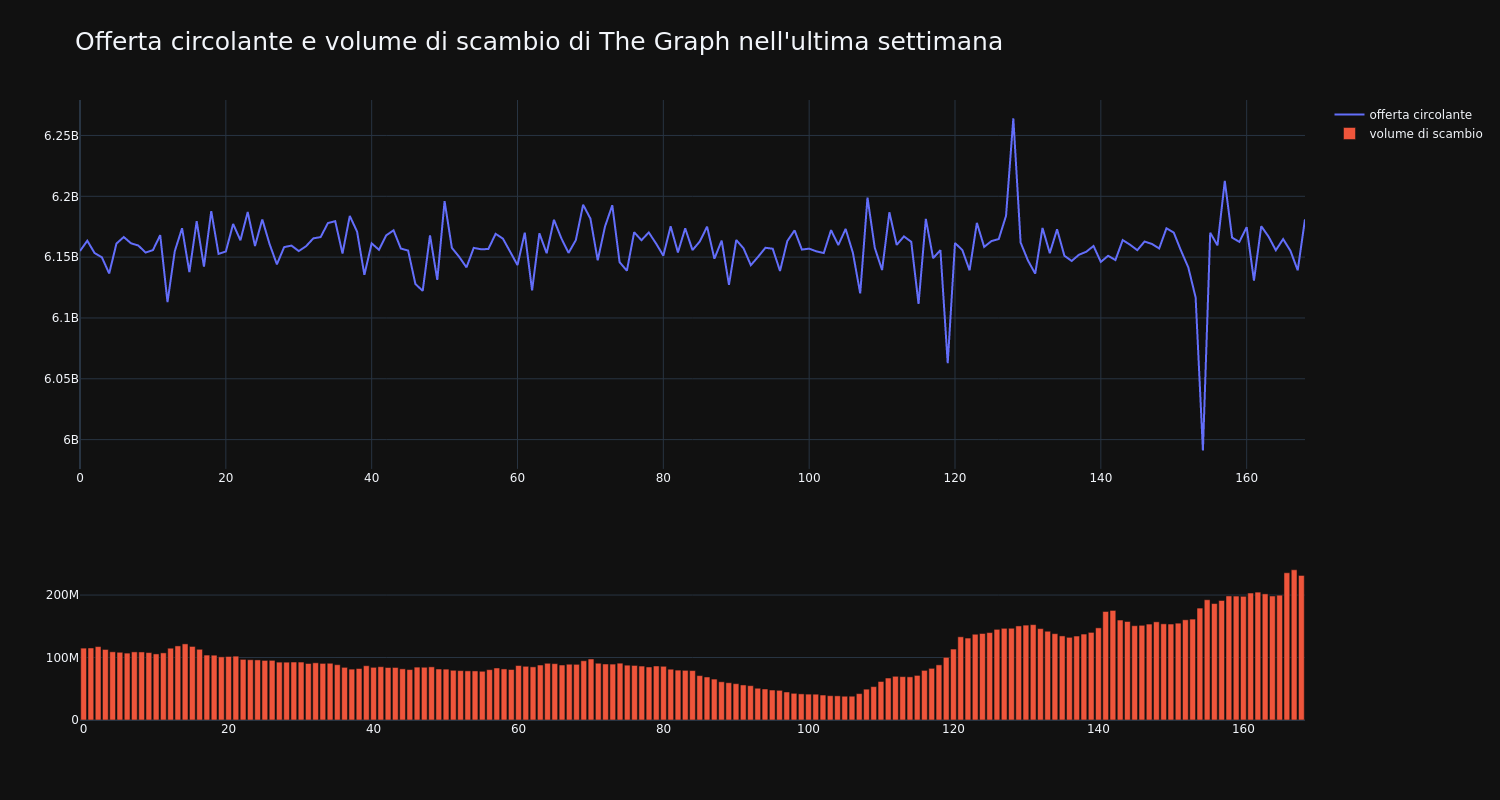Click the 200M label on the volume chart
The image size is (1500, 800).
(x=62, y=595)
